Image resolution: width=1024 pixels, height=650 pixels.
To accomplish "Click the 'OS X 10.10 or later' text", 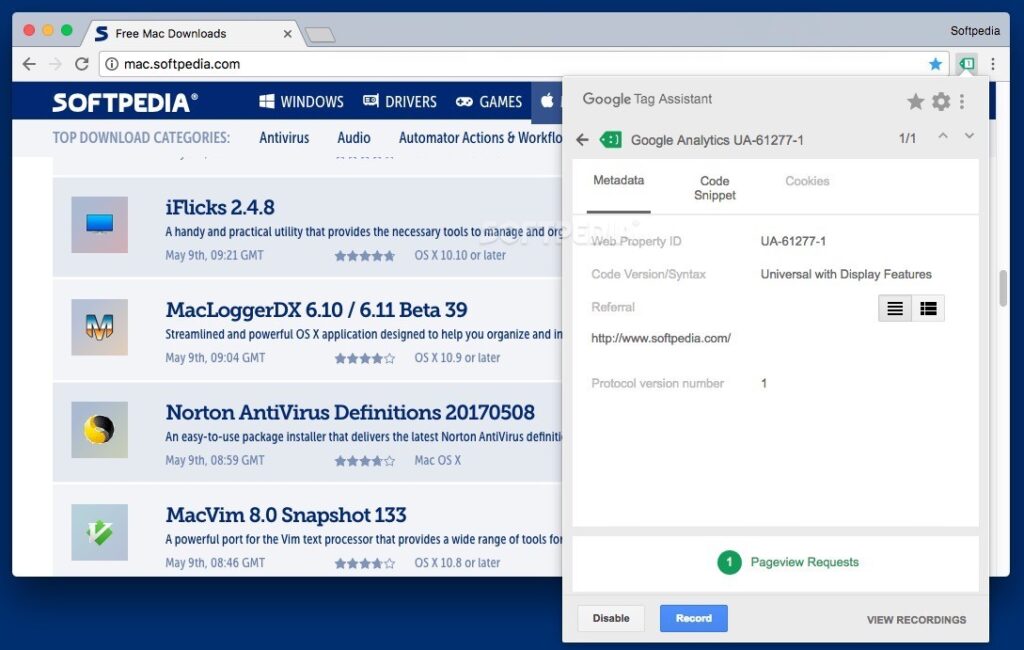I will (460, 255).
